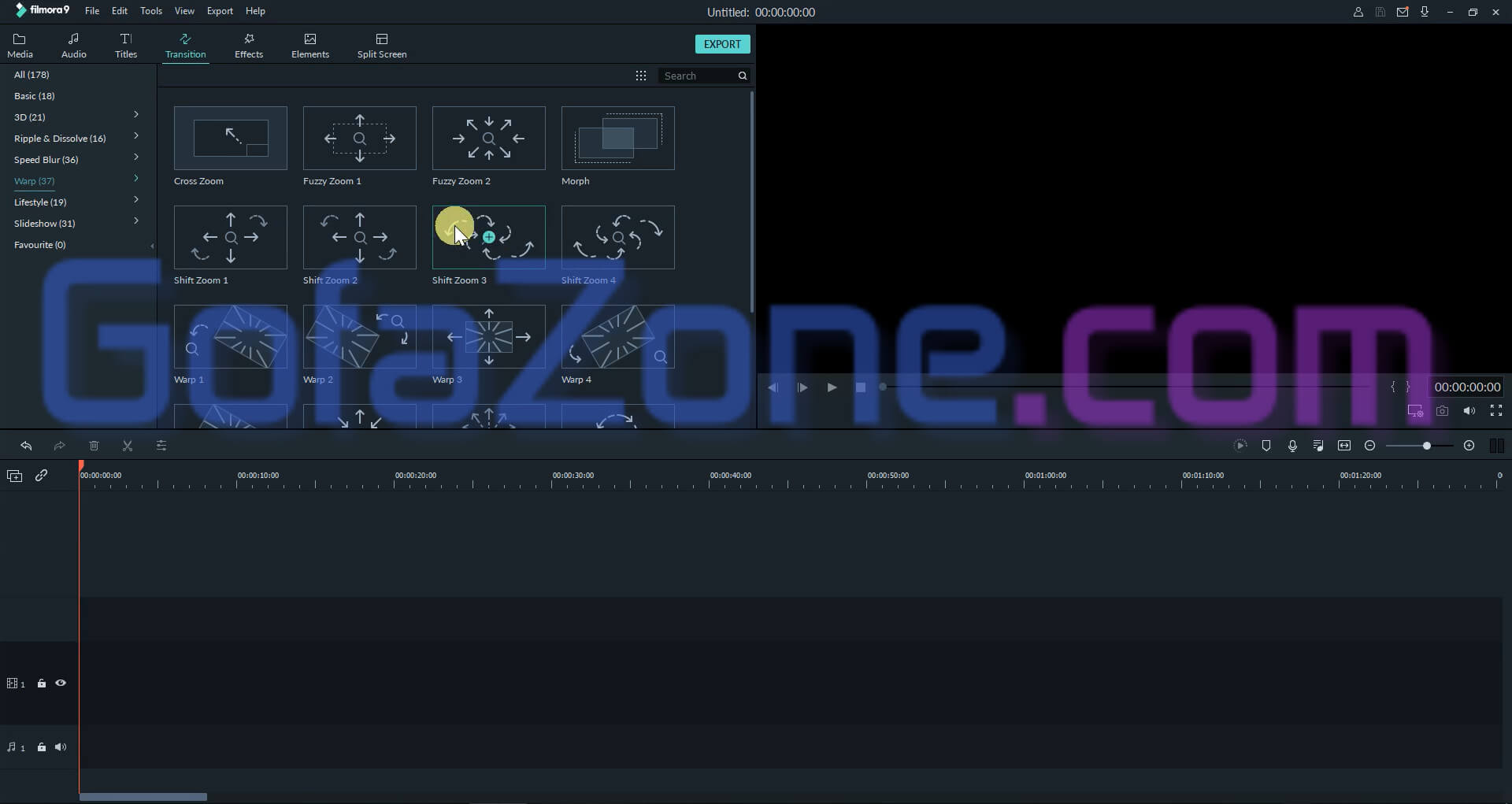1512x804 pixels.
Task: Expand the Speed Blur (36) category
Action: point(136,157)
